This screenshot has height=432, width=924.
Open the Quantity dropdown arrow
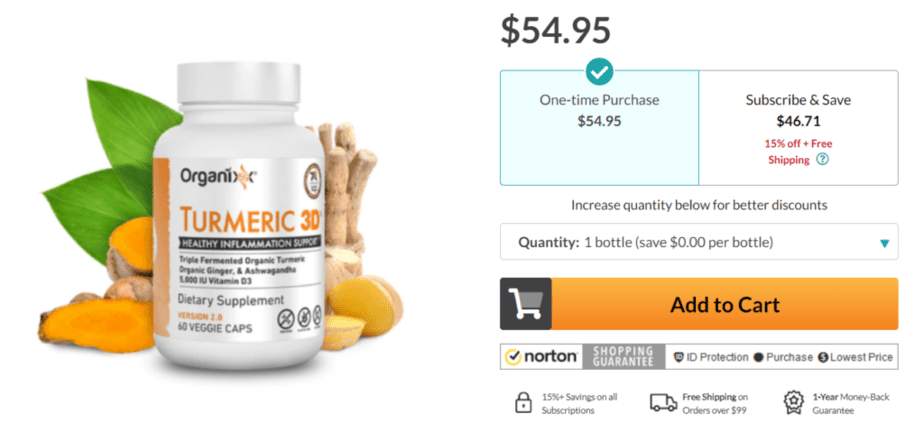coord(884,243)
